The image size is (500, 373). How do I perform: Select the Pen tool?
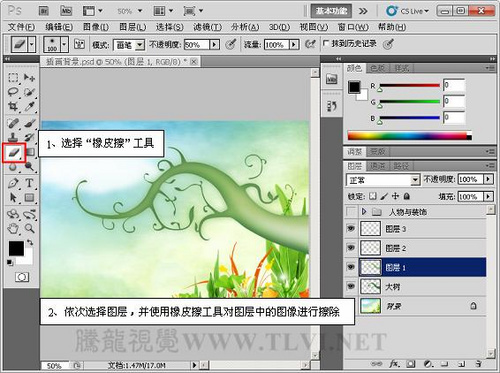pyautogui.click(x=13, y=183)
